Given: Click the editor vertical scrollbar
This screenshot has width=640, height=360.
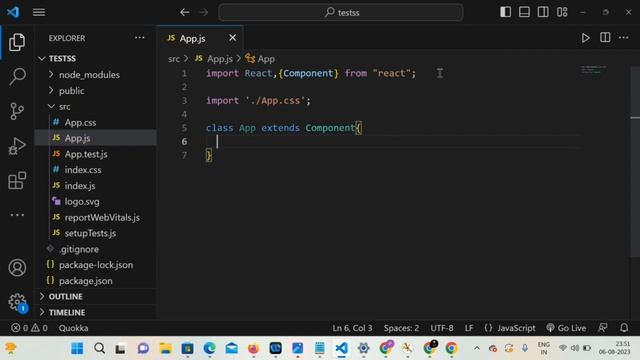Looking at the screenshot, I should [x=635, y=163].
